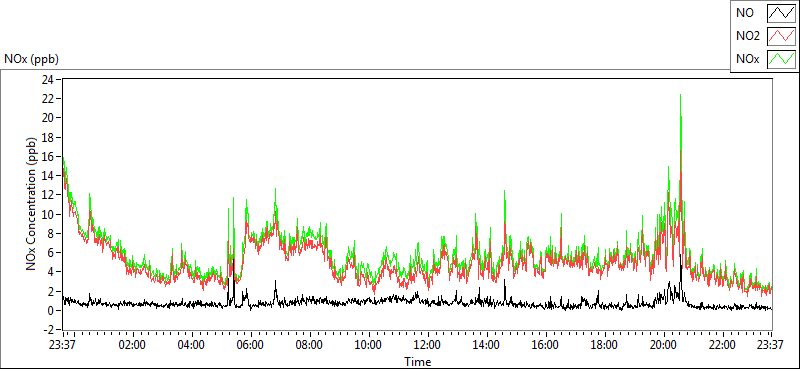This screenshot has height=369, width=800.
Task: Click the 22 ppb NOx spike peak
Action: pos(681,95)
